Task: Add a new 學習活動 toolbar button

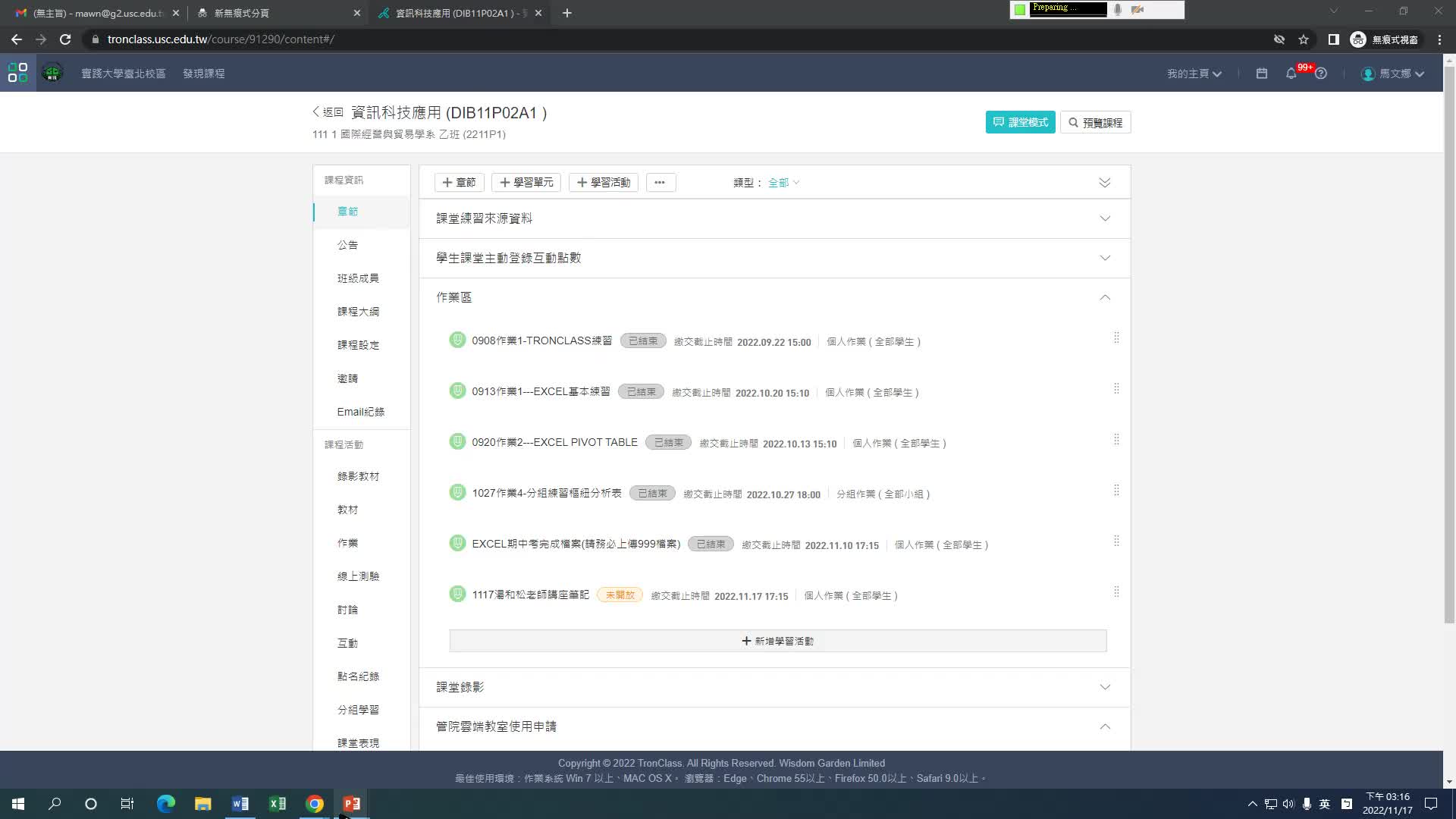Action: tap(604, 183)
